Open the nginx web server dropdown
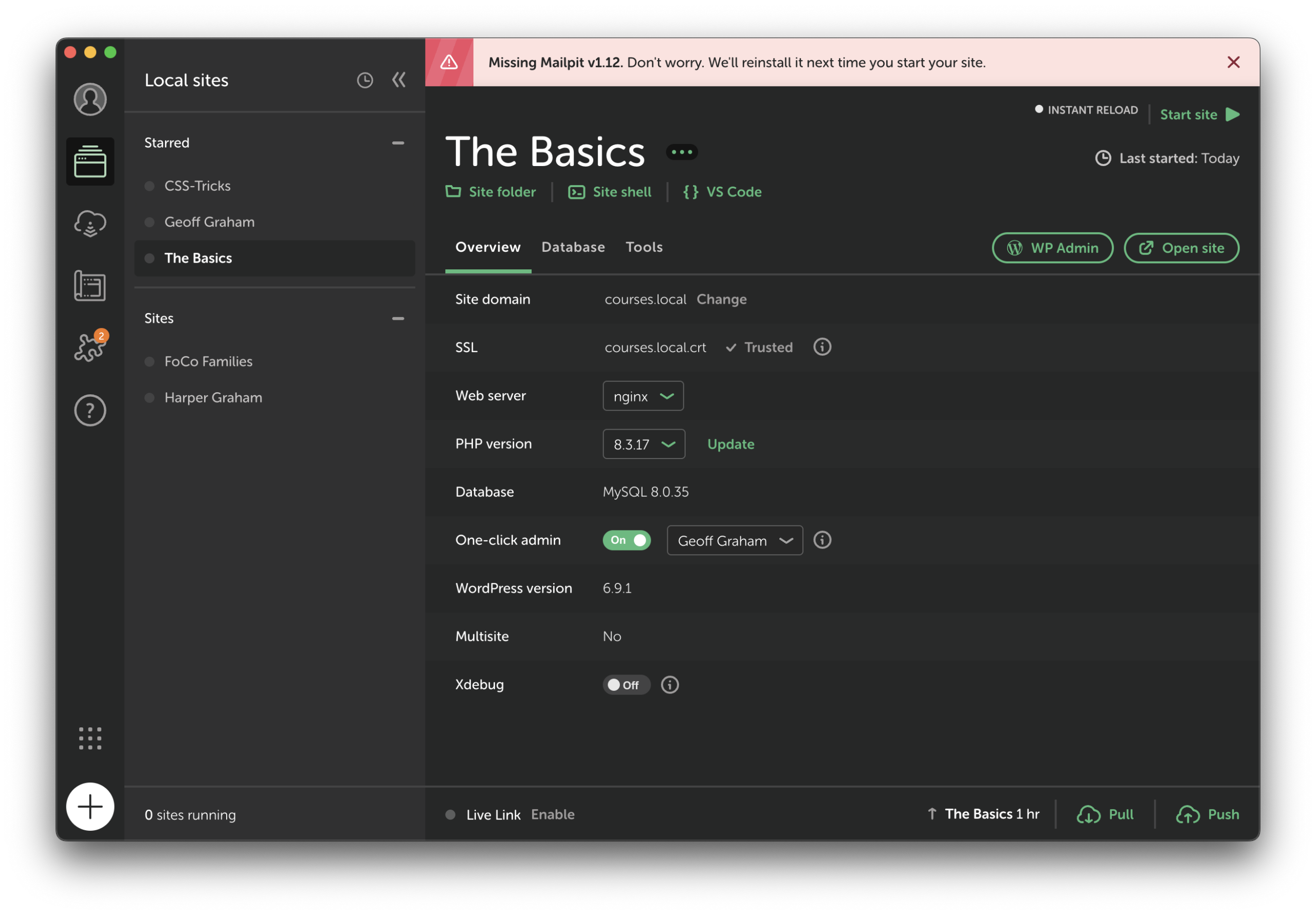The image size is (1316, 915). pos(643,396)
